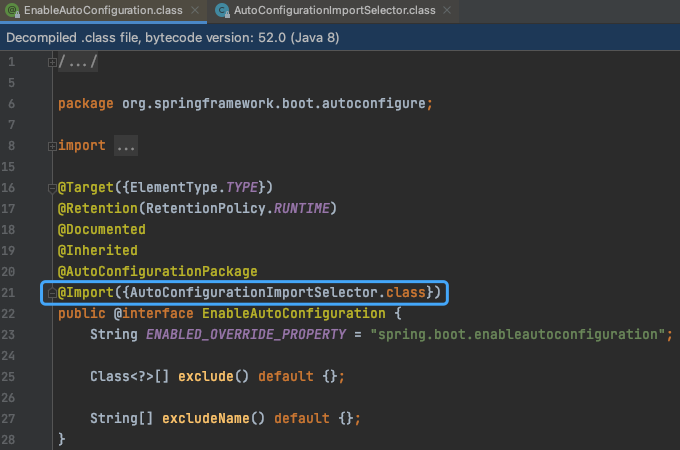Click the RetentionPolicy.RUNTIME value
This screenshot has width=680, height=450.
(x=238, y=209)
